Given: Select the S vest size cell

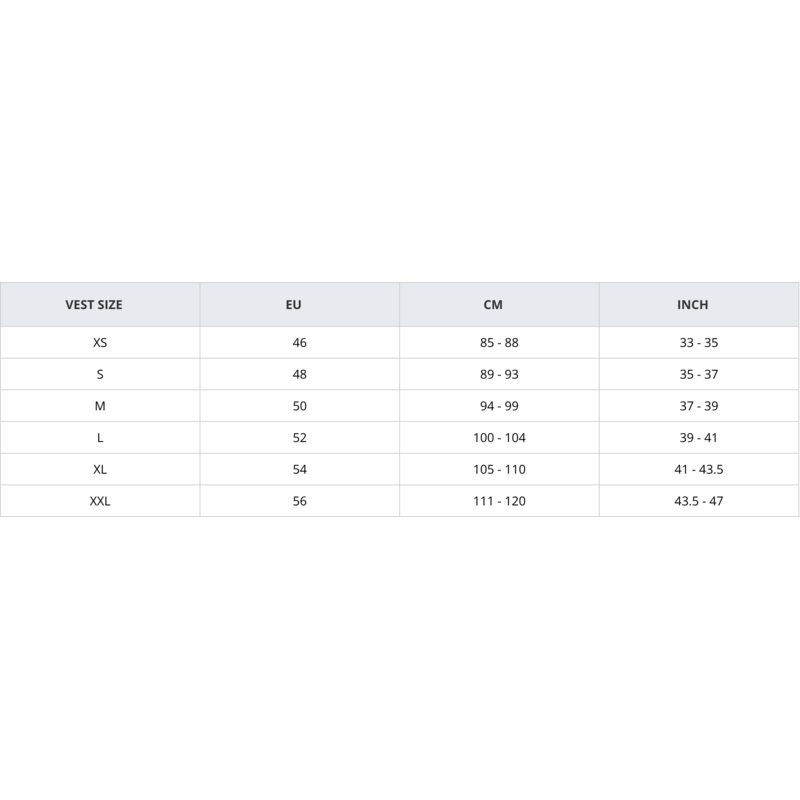Looking at the screenshot, I should [x=100, y=374].
